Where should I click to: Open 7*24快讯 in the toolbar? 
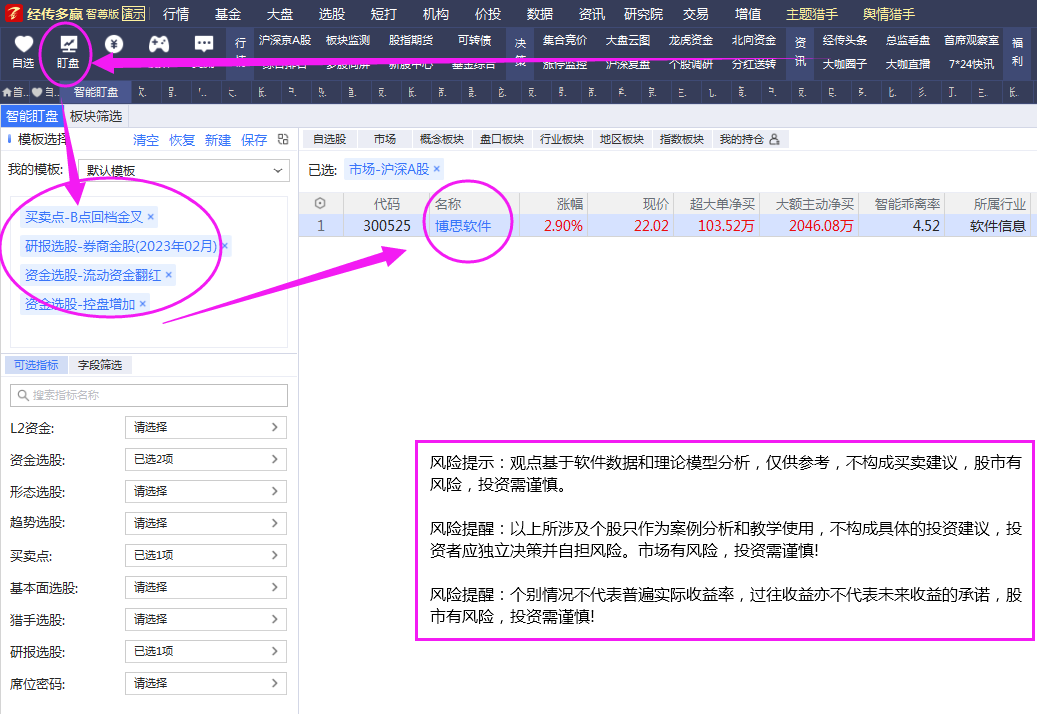(x=972, y=64)
